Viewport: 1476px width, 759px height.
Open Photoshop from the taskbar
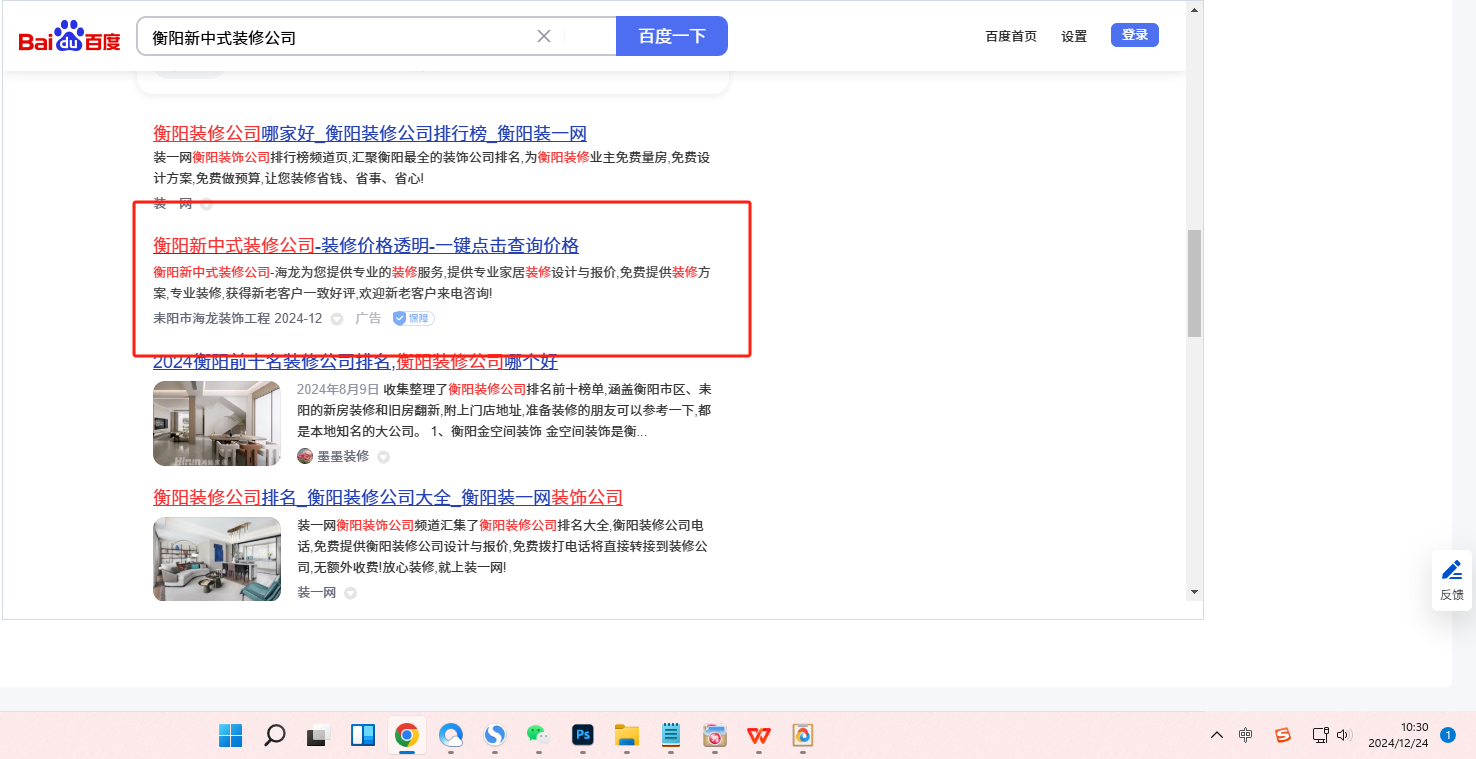coord(583,736)
